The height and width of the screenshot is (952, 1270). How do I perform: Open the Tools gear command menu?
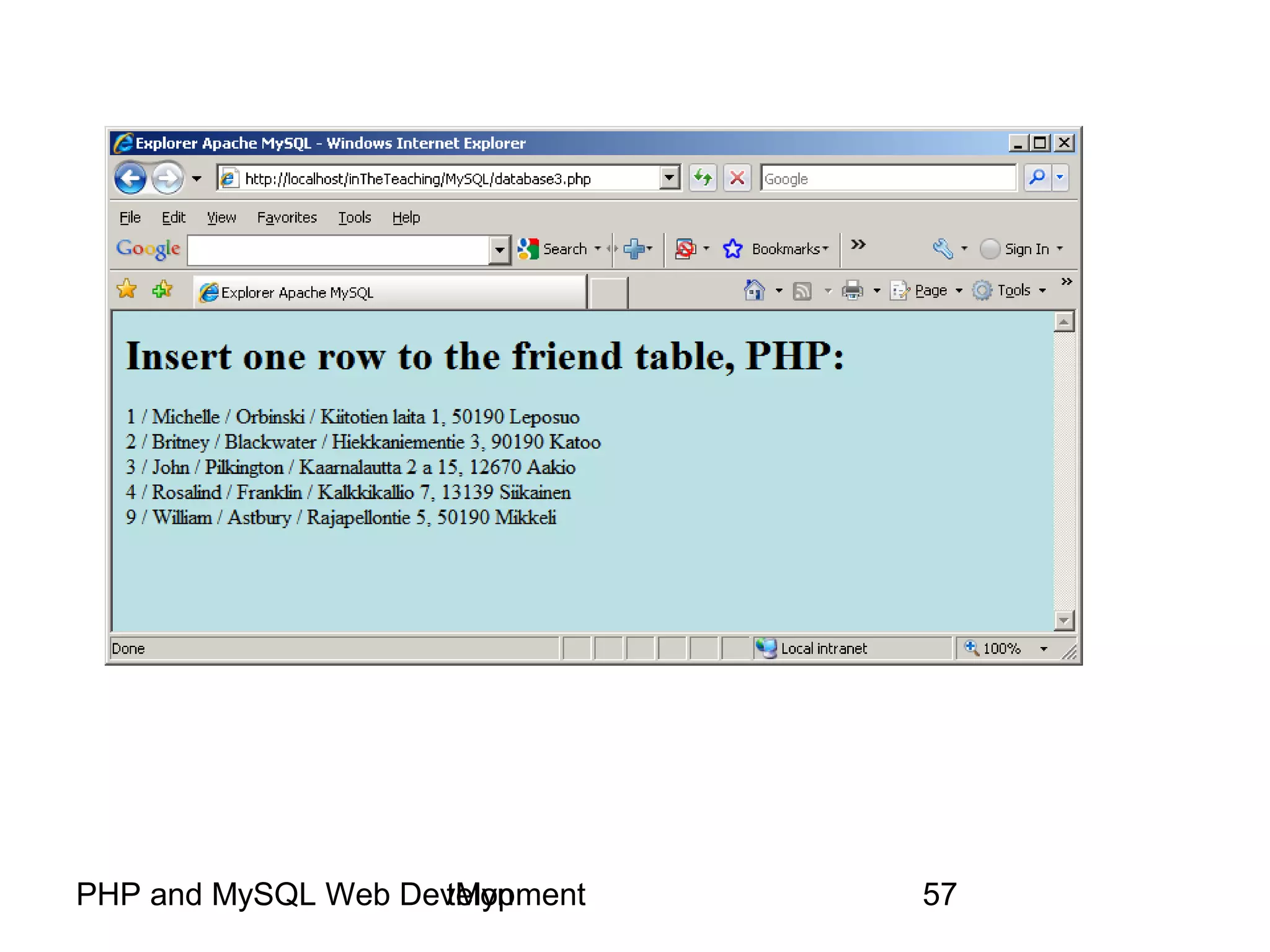click(1009, 291)
